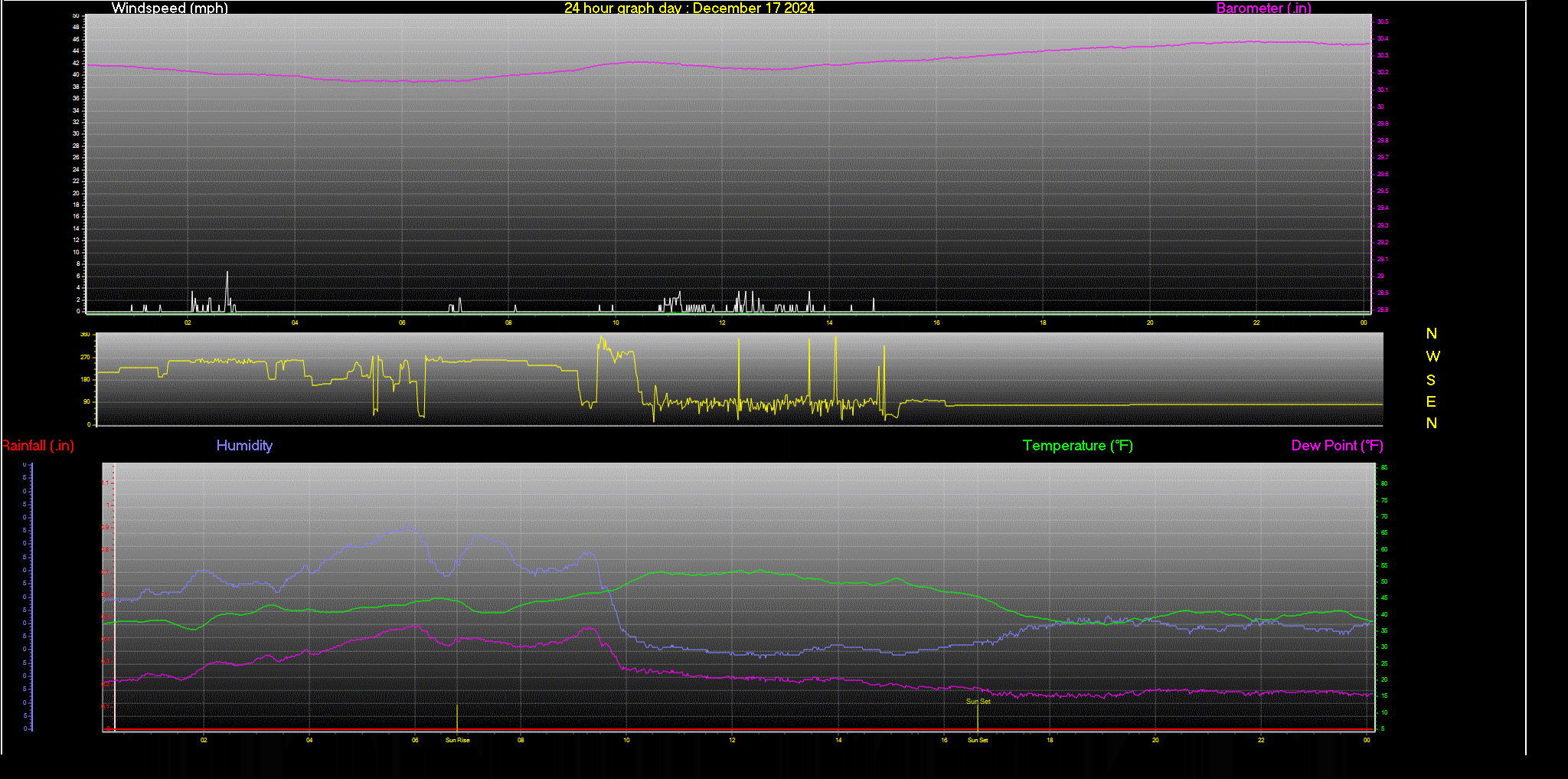Click hour '06' under the windspeed chart

coord(402,322)
